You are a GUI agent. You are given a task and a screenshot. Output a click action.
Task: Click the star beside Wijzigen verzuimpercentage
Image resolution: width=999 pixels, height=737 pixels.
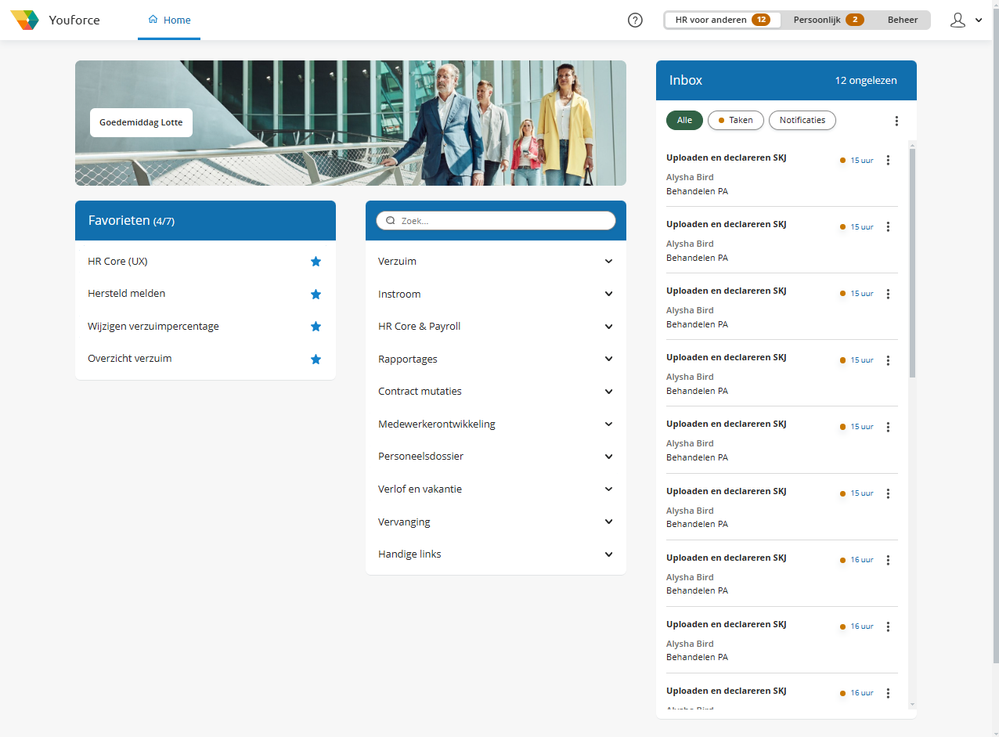tap(315, 326)
